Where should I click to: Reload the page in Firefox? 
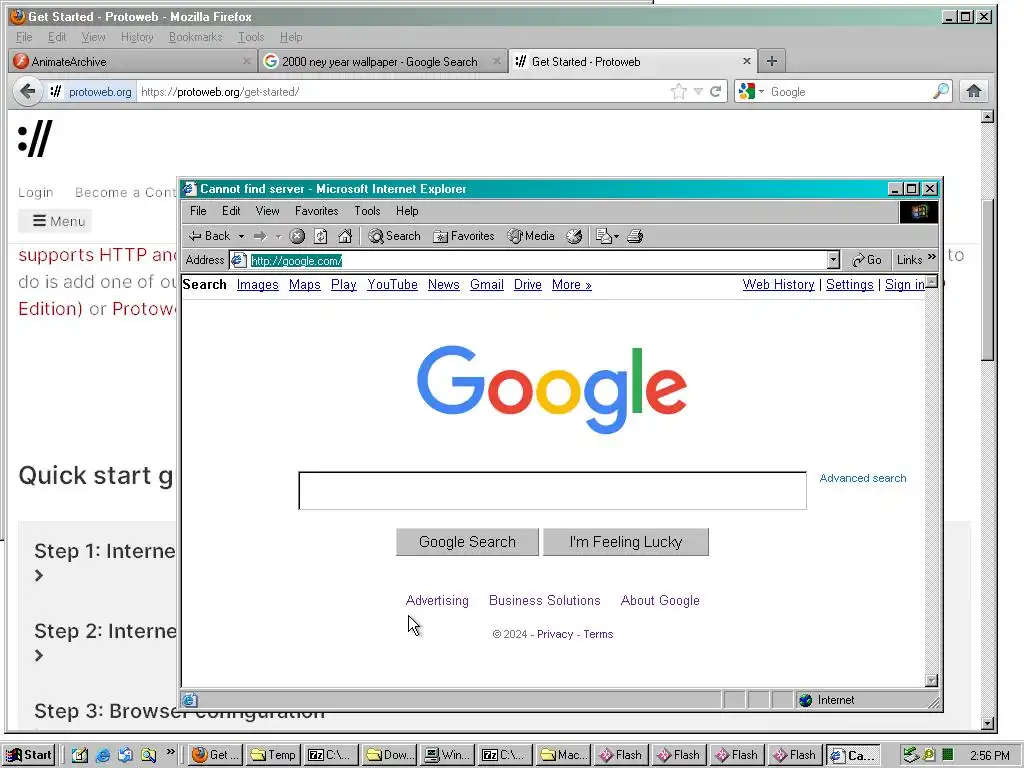pyautogui.click(x=715, y=91)
